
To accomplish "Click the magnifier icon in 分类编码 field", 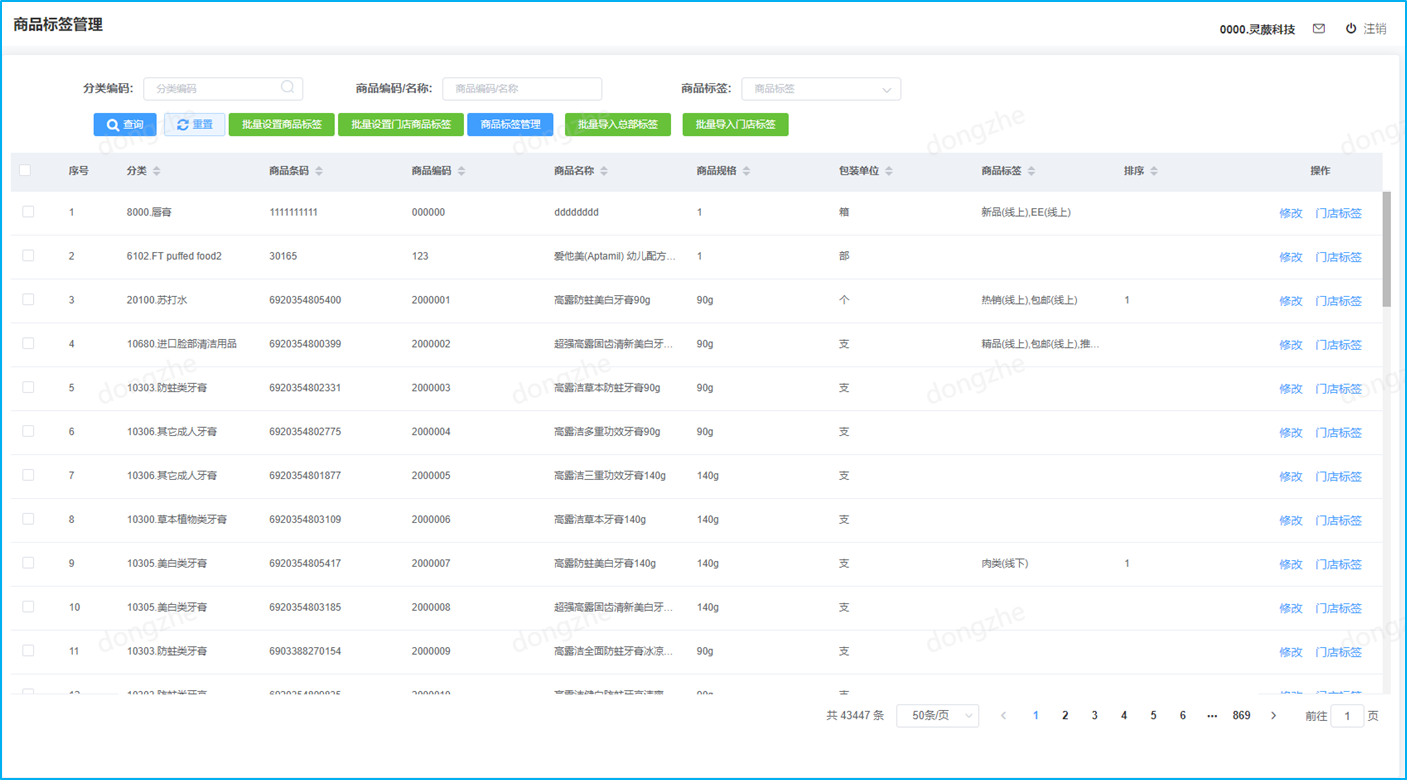I will (x=288, y=88).
